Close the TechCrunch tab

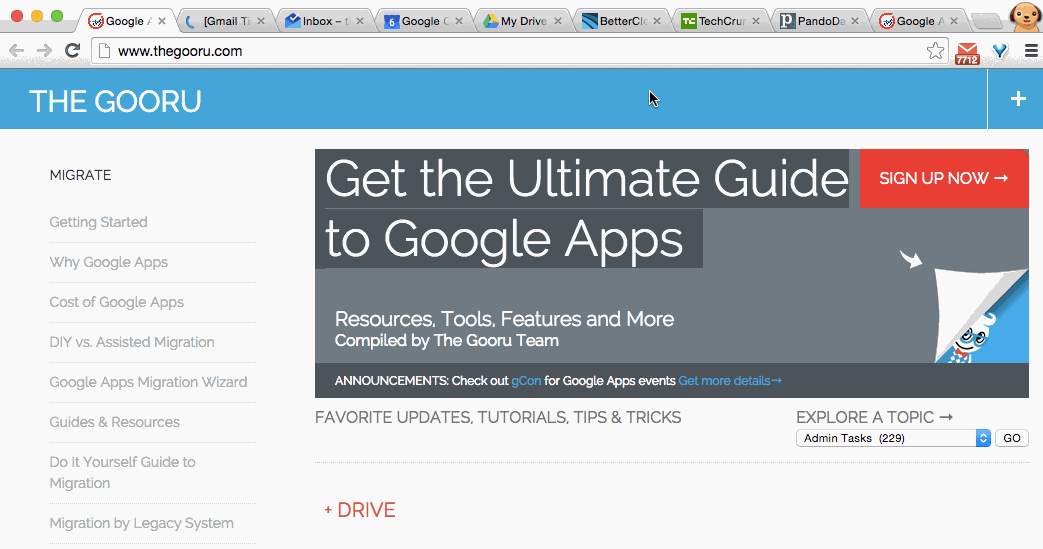[x=756, y=21]
